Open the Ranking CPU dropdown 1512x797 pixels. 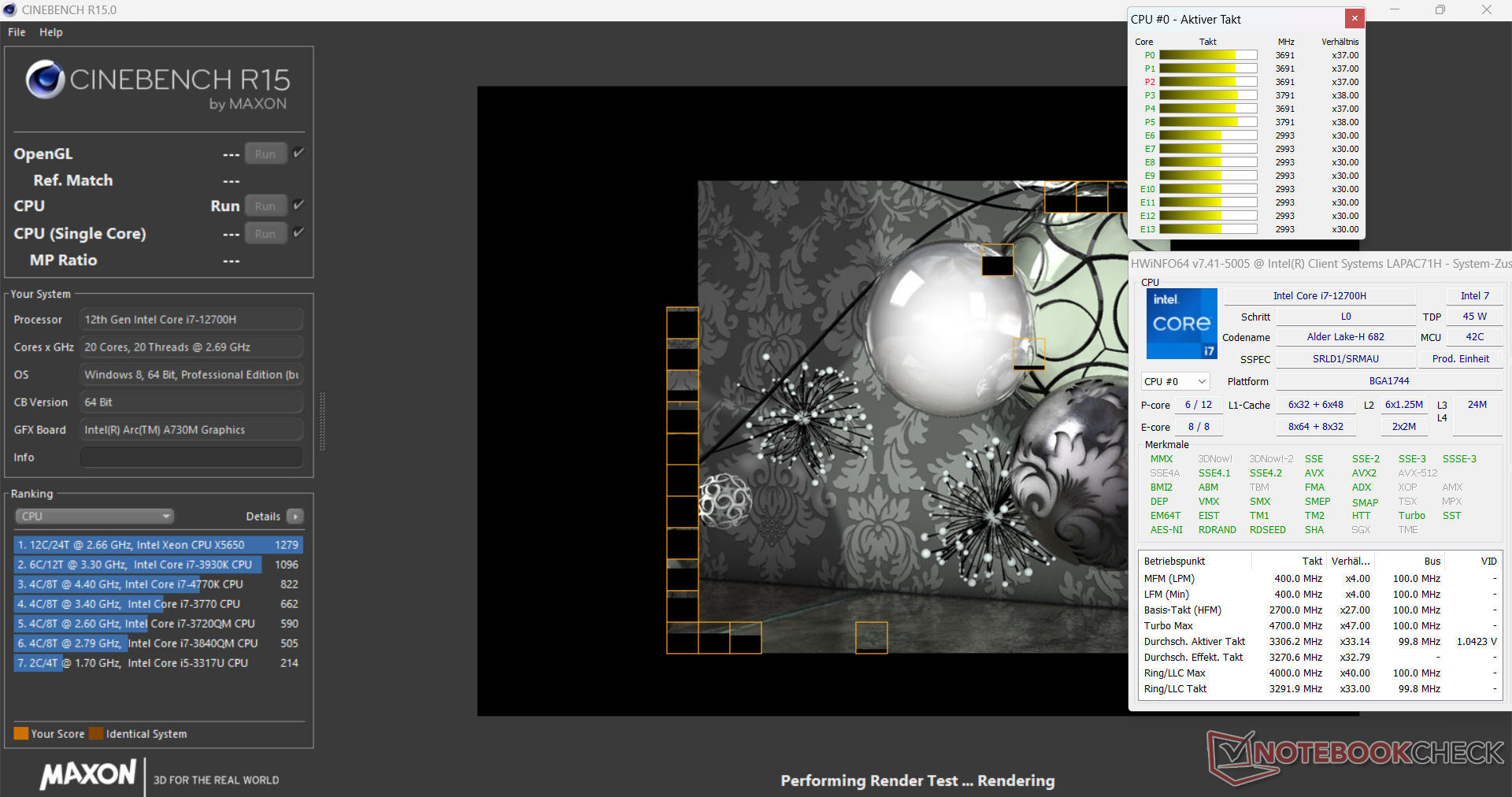(x=94, y=517)
